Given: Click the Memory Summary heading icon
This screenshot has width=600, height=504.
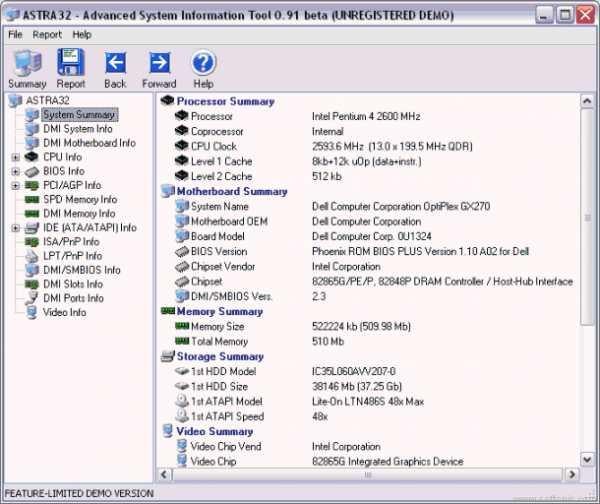Looking at the screenshot, I should (x=168, y=311).
